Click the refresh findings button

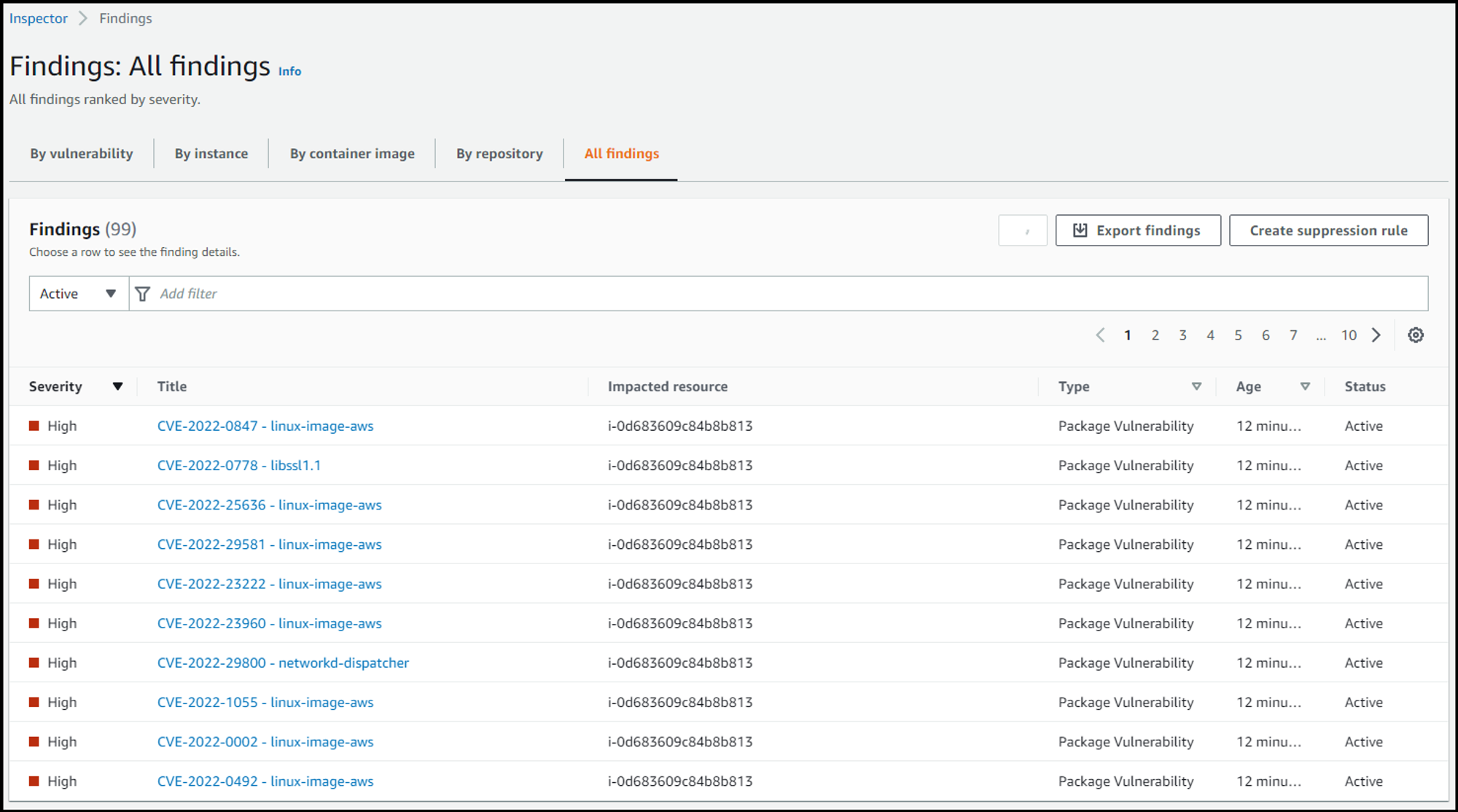(1022, 230)
